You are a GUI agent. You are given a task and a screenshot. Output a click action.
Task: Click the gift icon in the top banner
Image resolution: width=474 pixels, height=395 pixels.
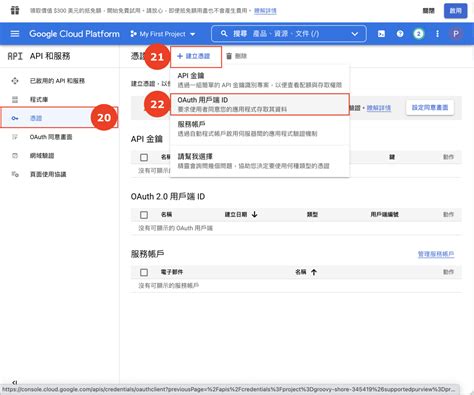coord(15,10)
